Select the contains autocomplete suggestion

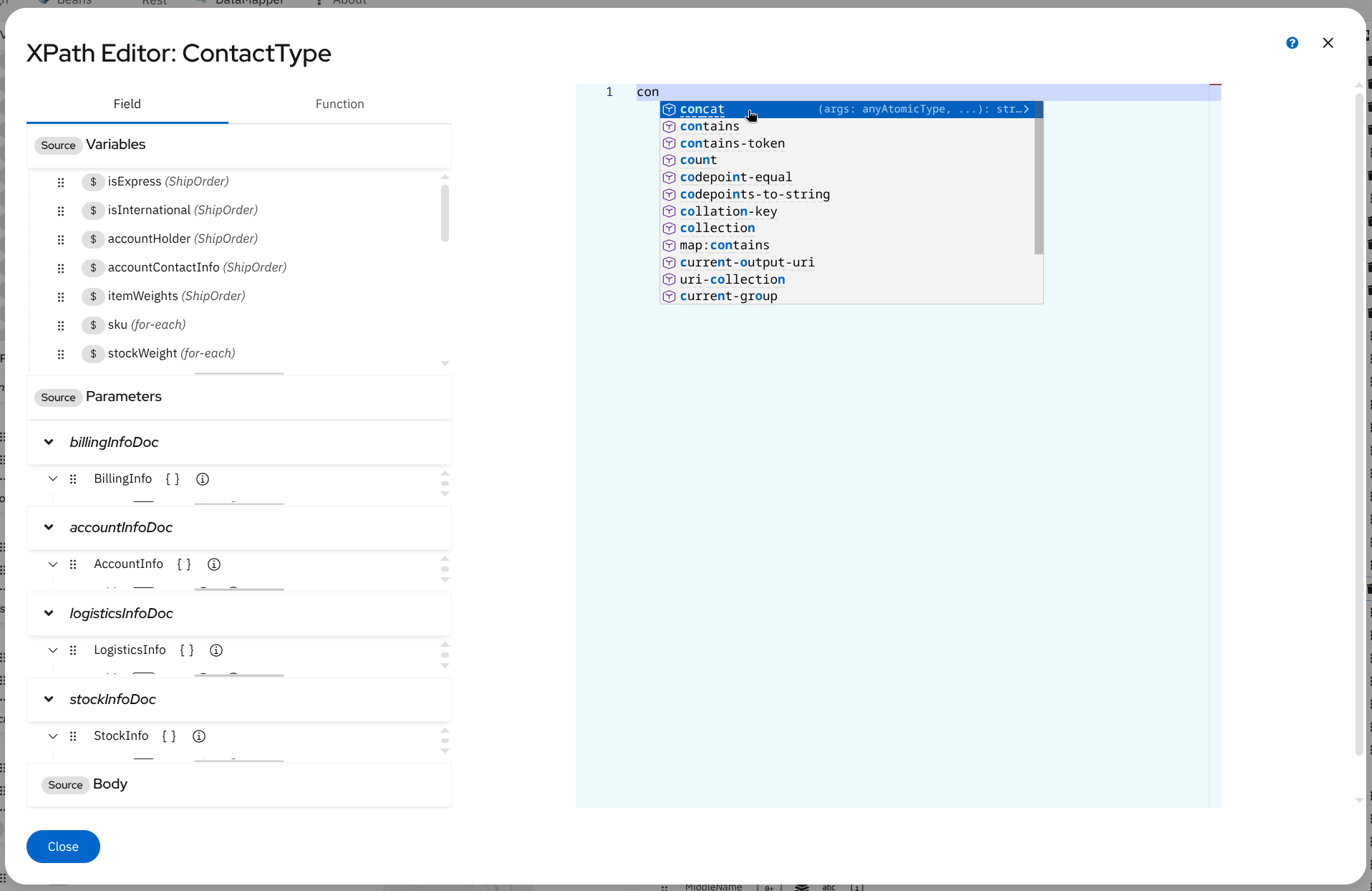847,127
